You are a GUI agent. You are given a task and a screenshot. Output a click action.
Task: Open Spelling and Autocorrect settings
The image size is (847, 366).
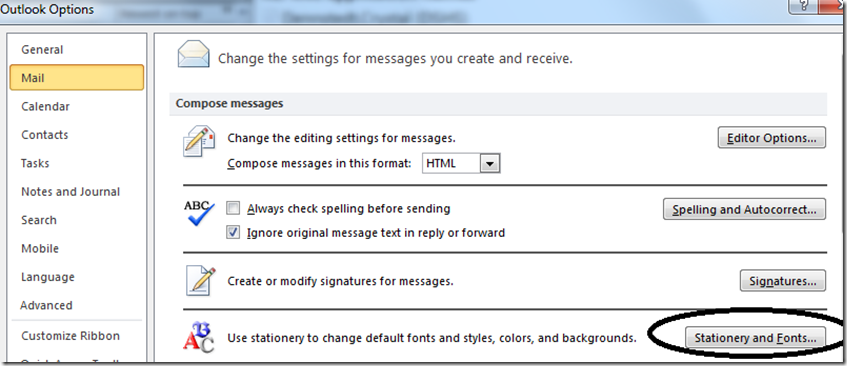pos(744,209)
